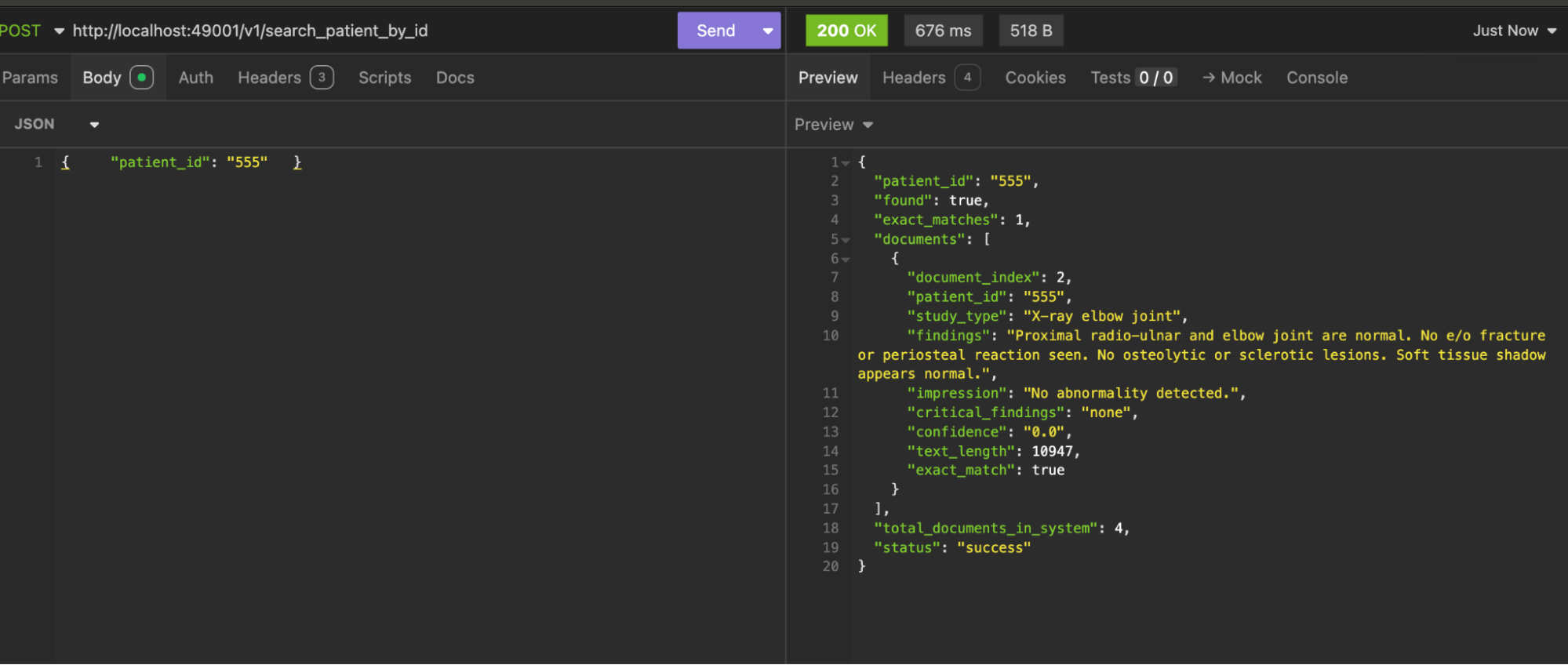Viewport: 1568px width, 665px height.
Task: Open the response Headers tab
Action: pos(914,78)
